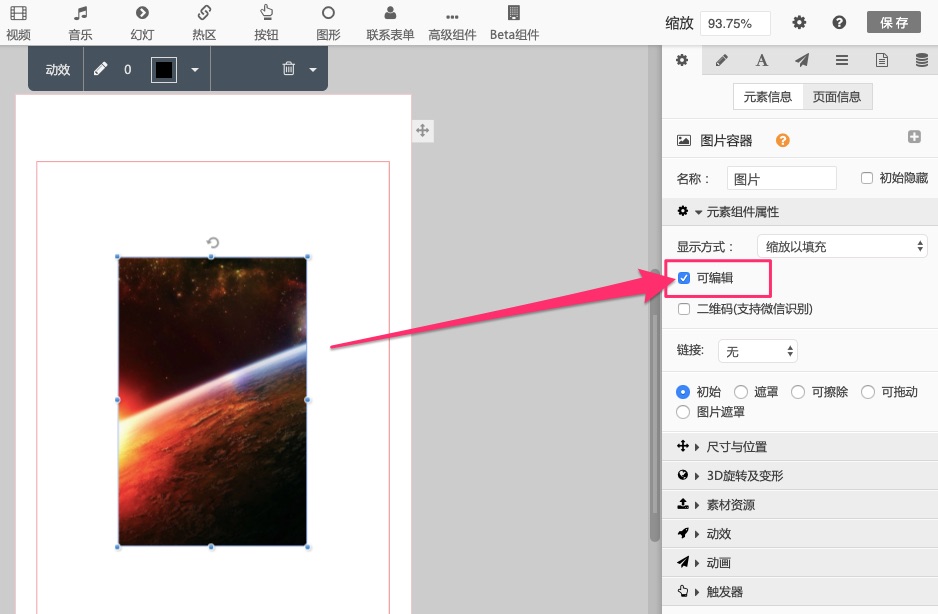Viewport: 938px width, 614px height.
Task: Switch to the 页面信息 tab
Action: click(837, 97)
